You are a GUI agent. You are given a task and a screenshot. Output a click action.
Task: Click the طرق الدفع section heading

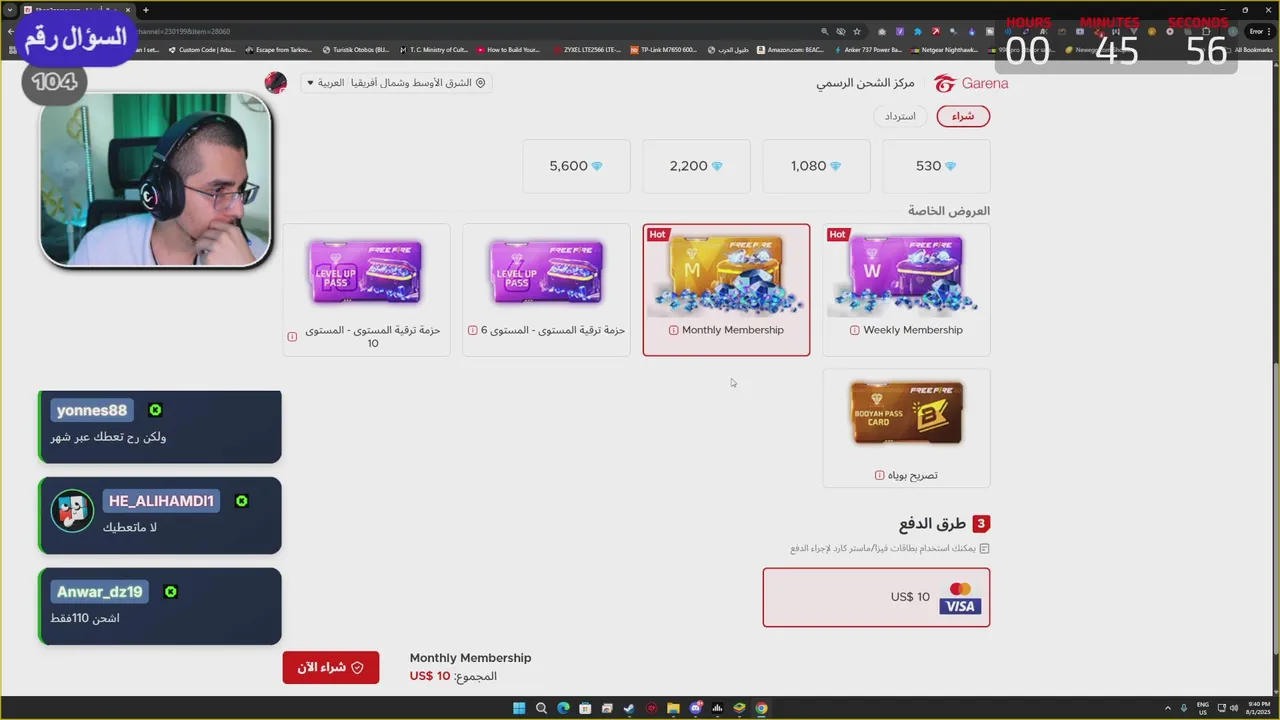[933, 524]
